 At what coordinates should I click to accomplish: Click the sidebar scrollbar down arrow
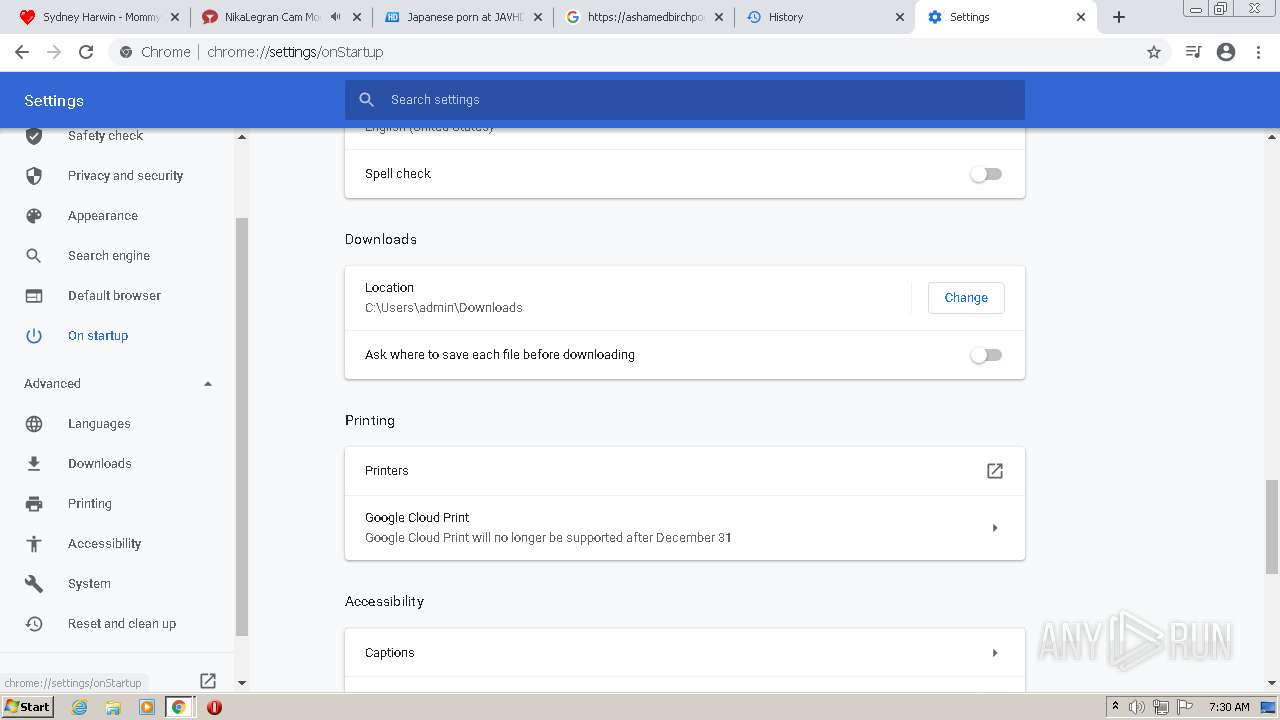click(241, 683)
